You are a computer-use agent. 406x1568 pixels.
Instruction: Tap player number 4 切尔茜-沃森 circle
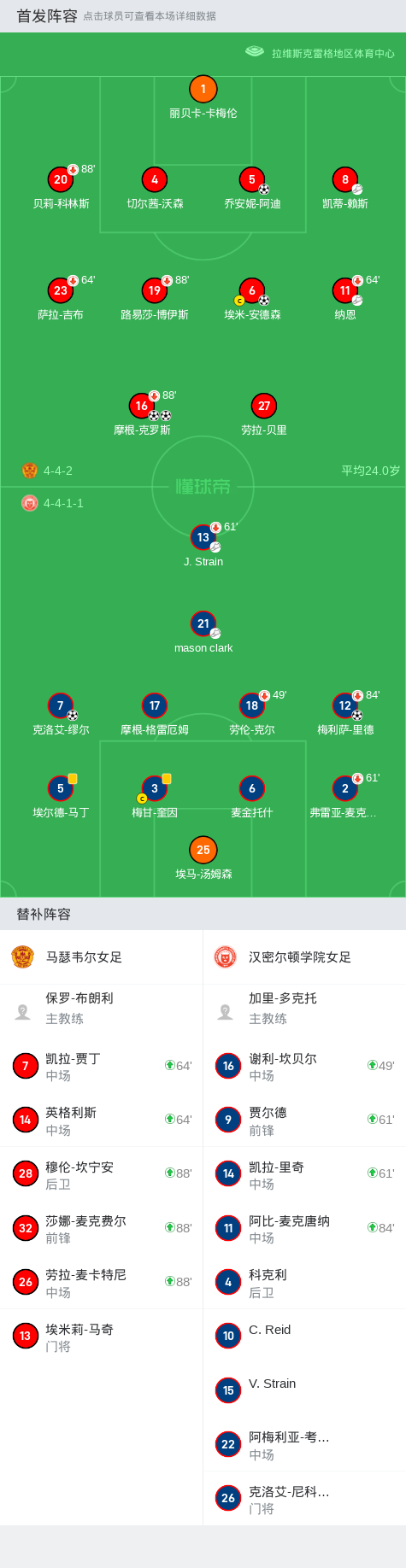coord(154,179)
